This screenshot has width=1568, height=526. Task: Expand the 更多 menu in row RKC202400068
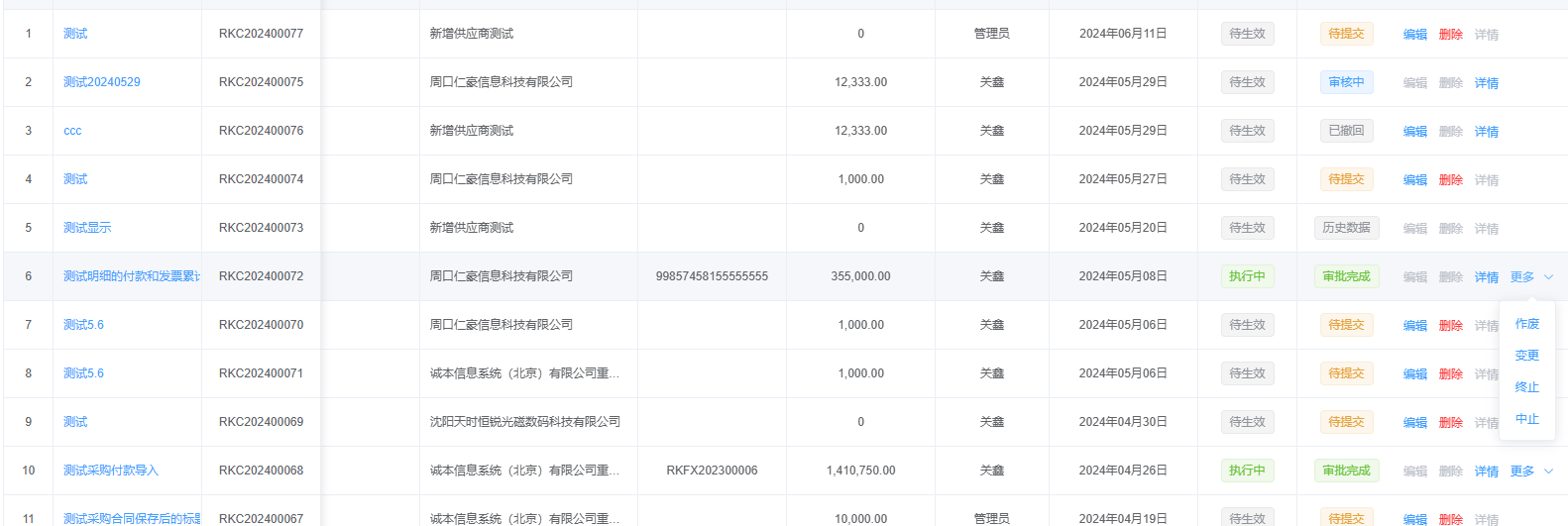(1522, 472)
